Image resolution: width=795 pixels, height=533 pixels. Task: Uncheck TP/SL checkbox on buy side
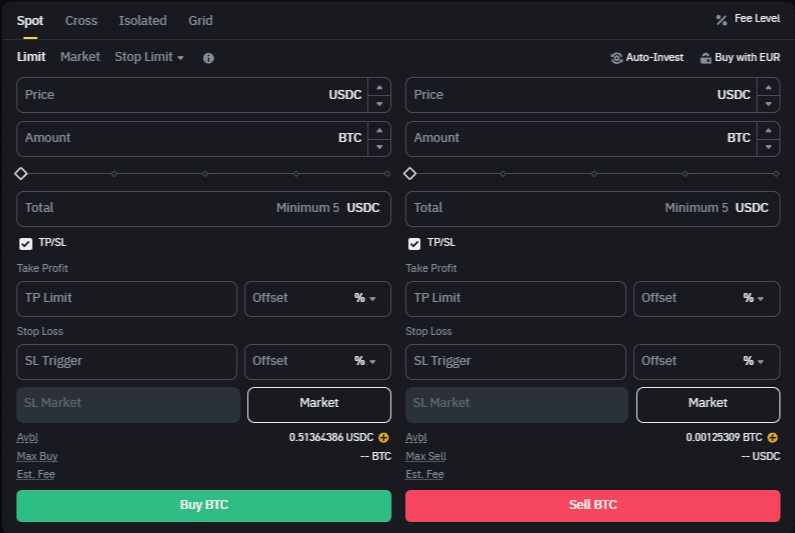pos(26,243)
